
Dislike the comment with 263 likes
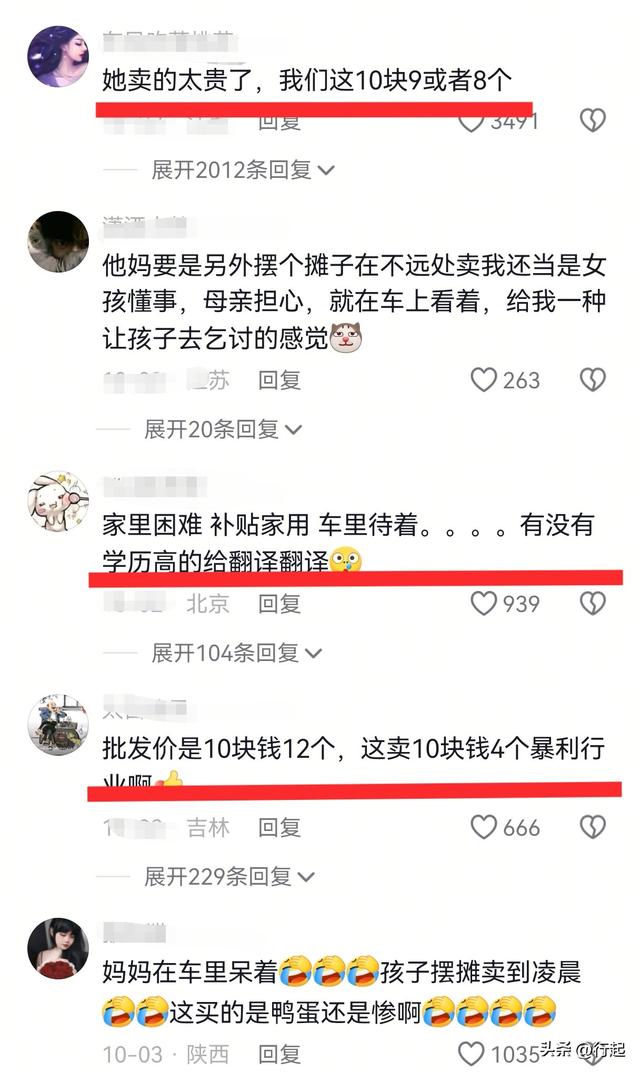pyautogui.click(x=593, y=379)
